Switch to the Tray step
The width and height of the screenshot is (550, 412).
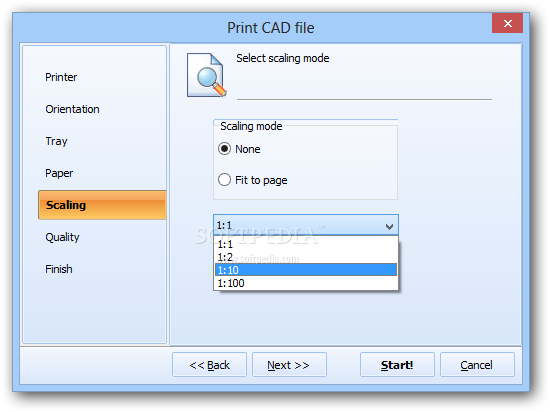(56, 141)
